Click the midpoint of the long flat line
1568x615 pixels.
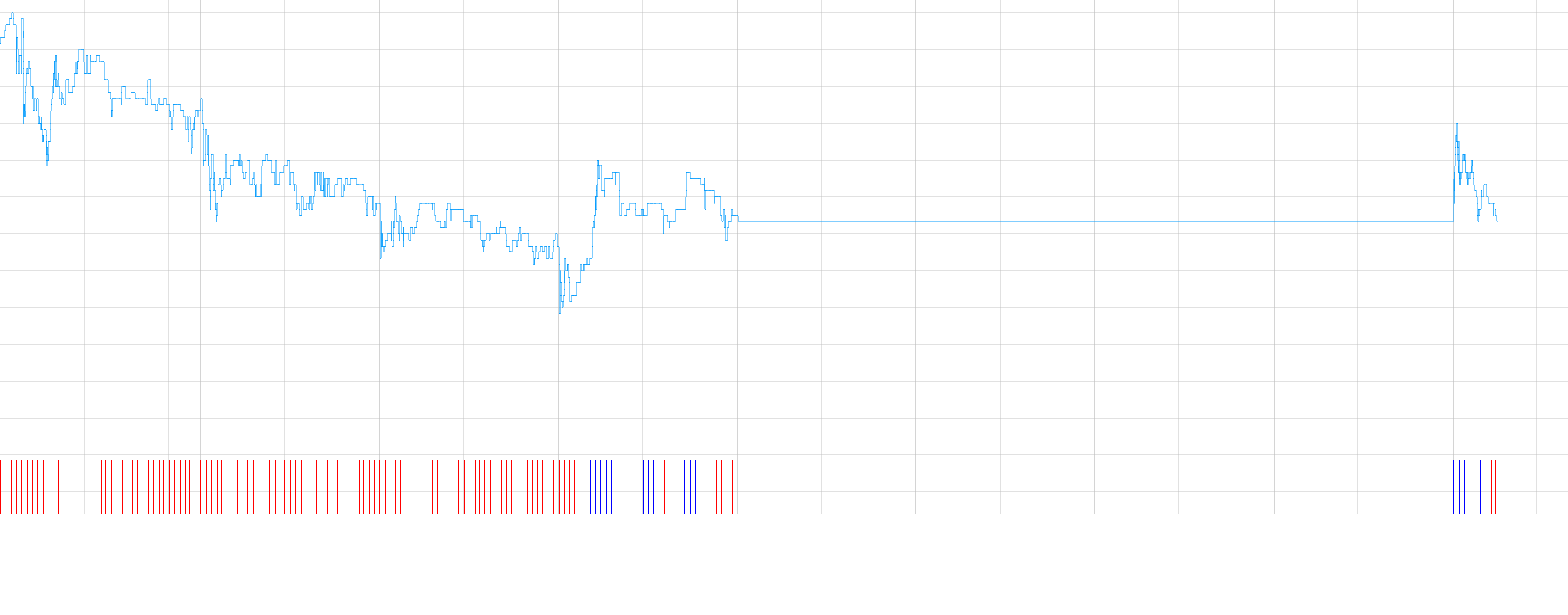(x=1095, y=222)
